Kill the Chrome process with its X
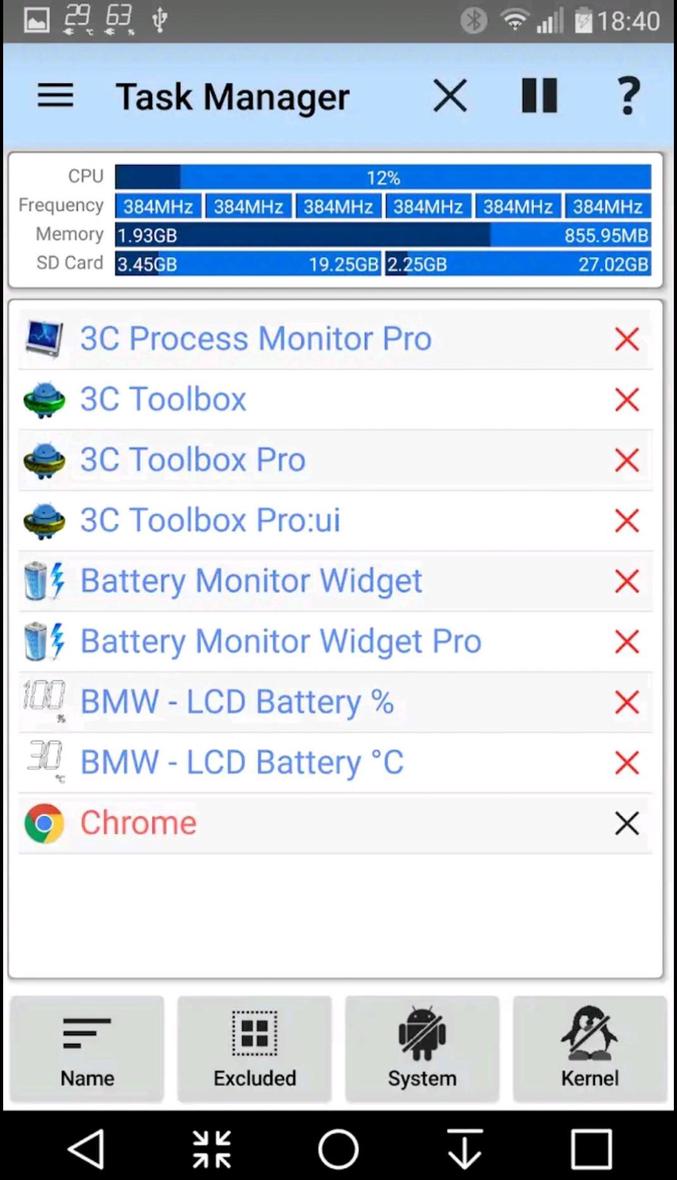 click(626, 822)
